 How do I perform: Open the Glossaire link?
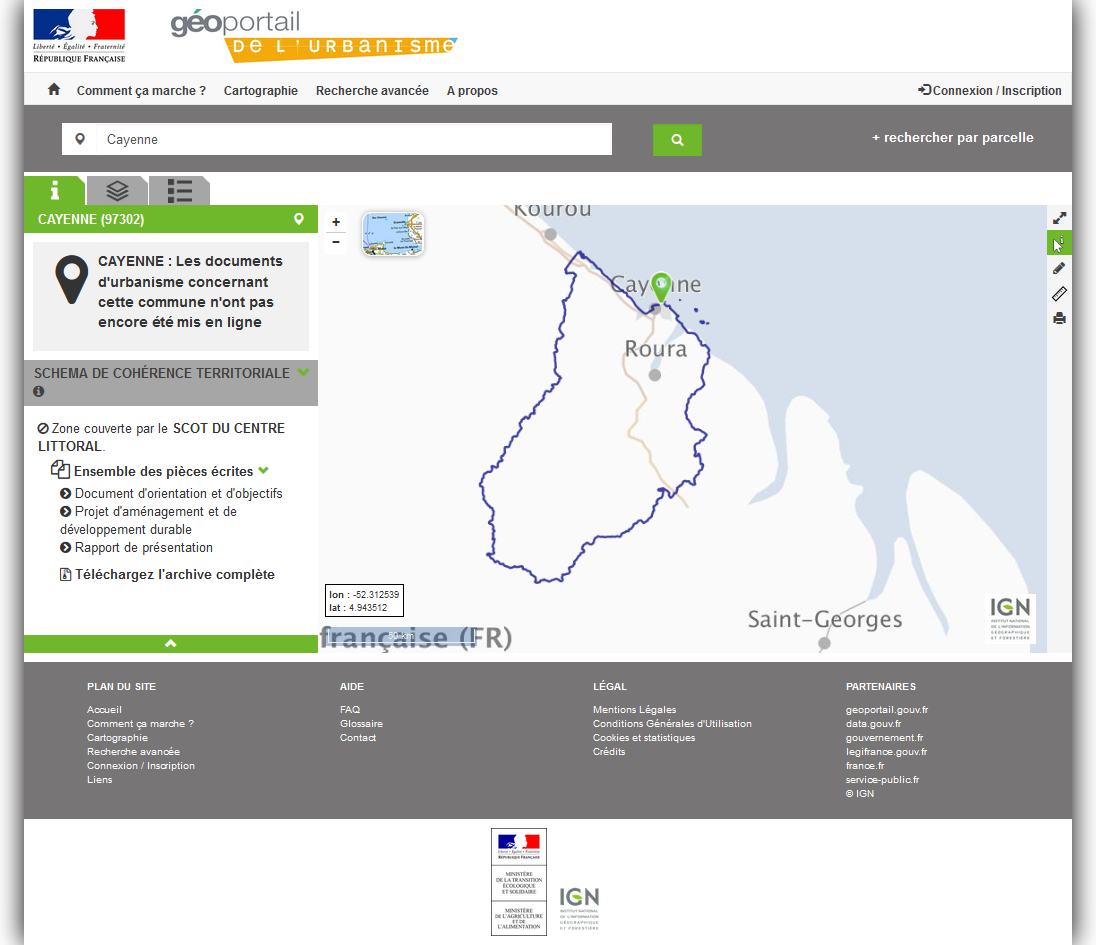click(361, 723)
